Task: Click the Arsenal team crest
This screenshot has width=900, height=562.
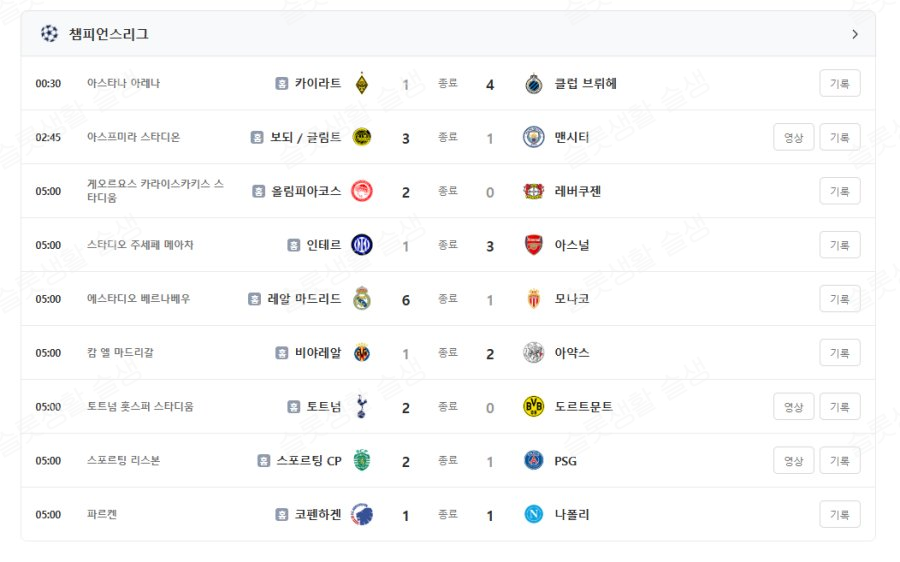Action: [534, 245]
